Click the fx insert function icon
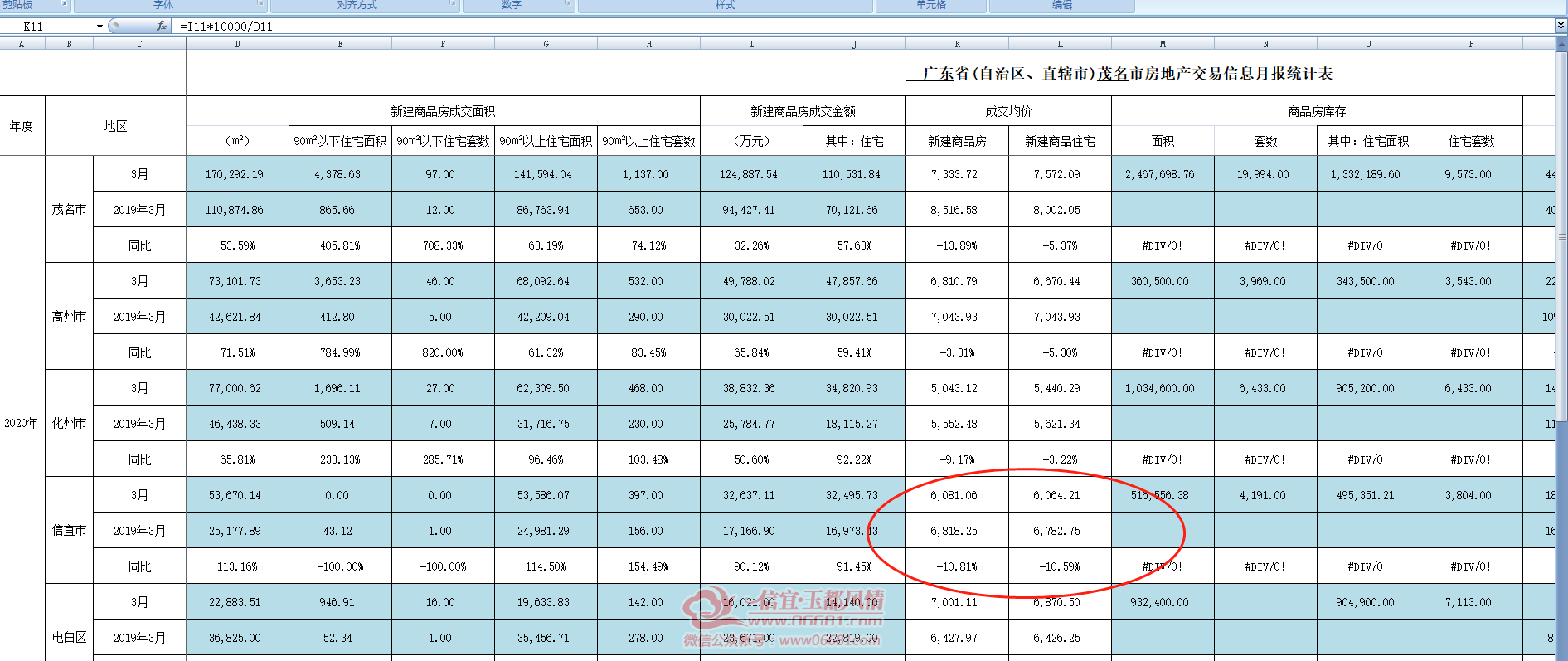The height and width of the screenshot is (661, 1568). (x=162, y=26)
